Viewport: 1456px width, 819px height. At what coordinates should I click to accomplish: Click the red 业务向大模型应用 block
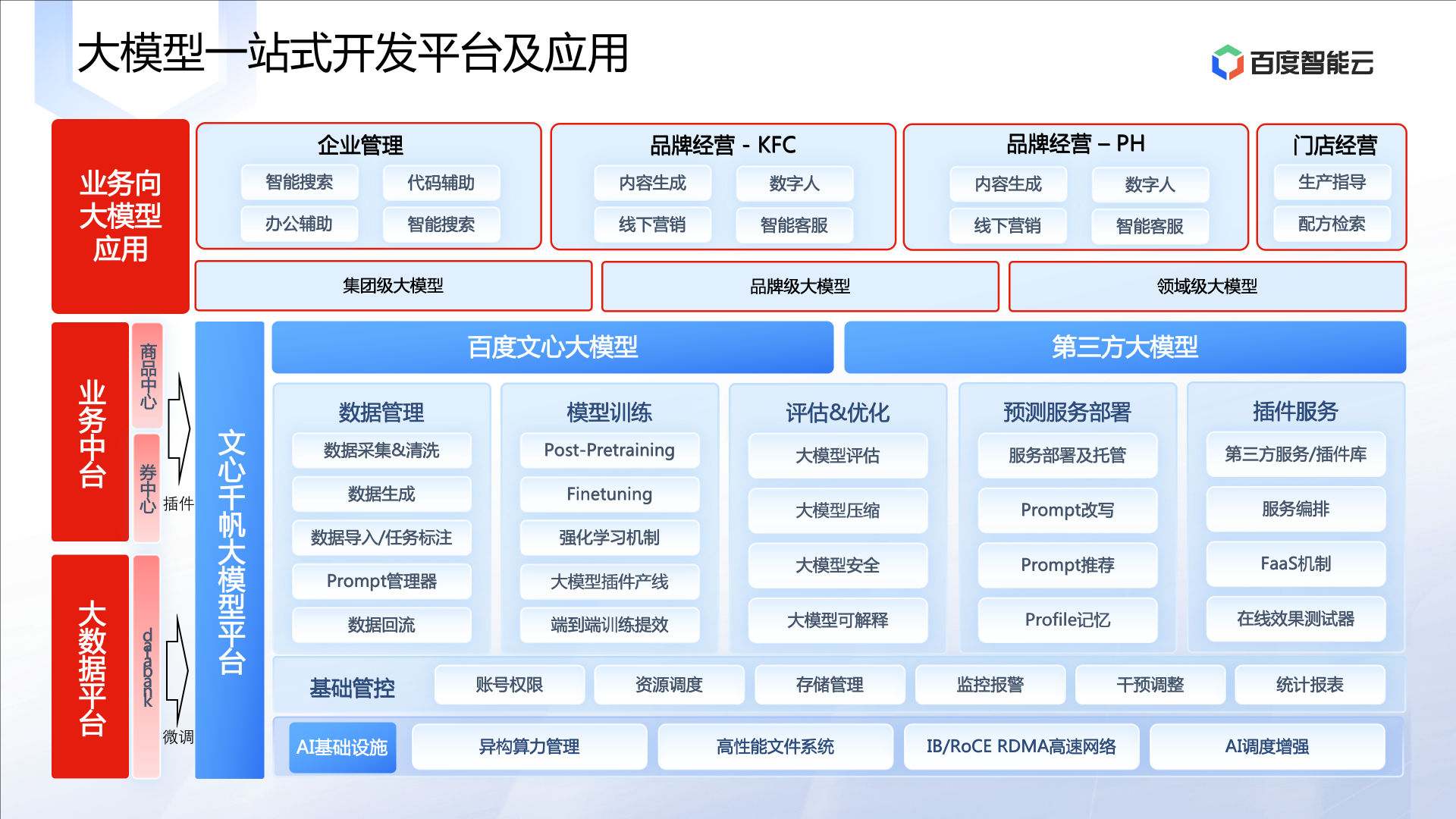click(121, 216)
